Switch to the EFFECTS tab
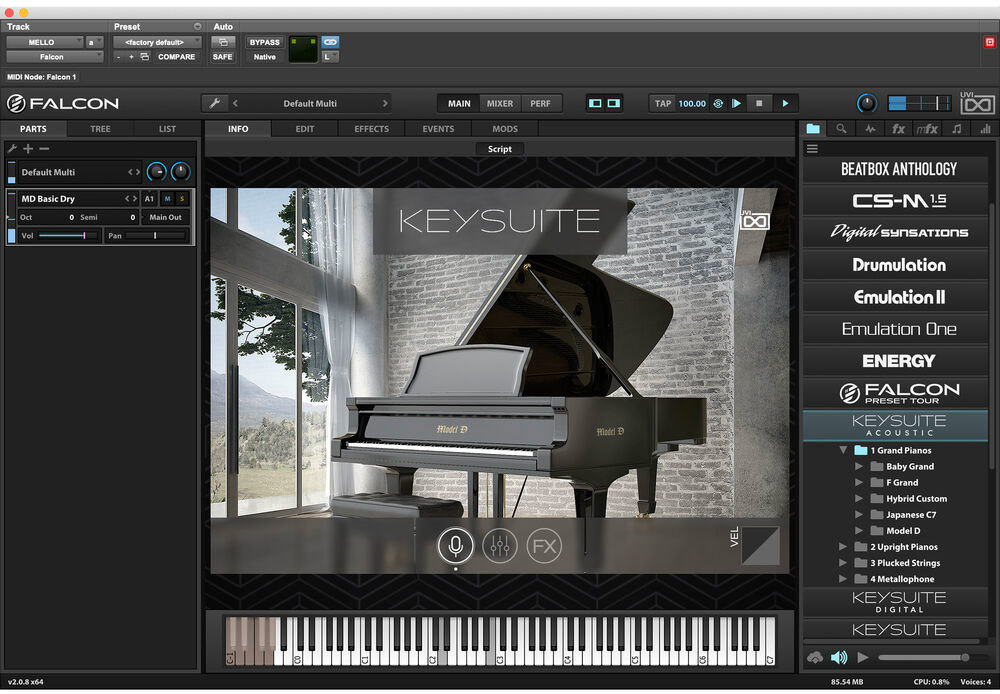Screen dimensions: 1000x694 tap(371, 129)
